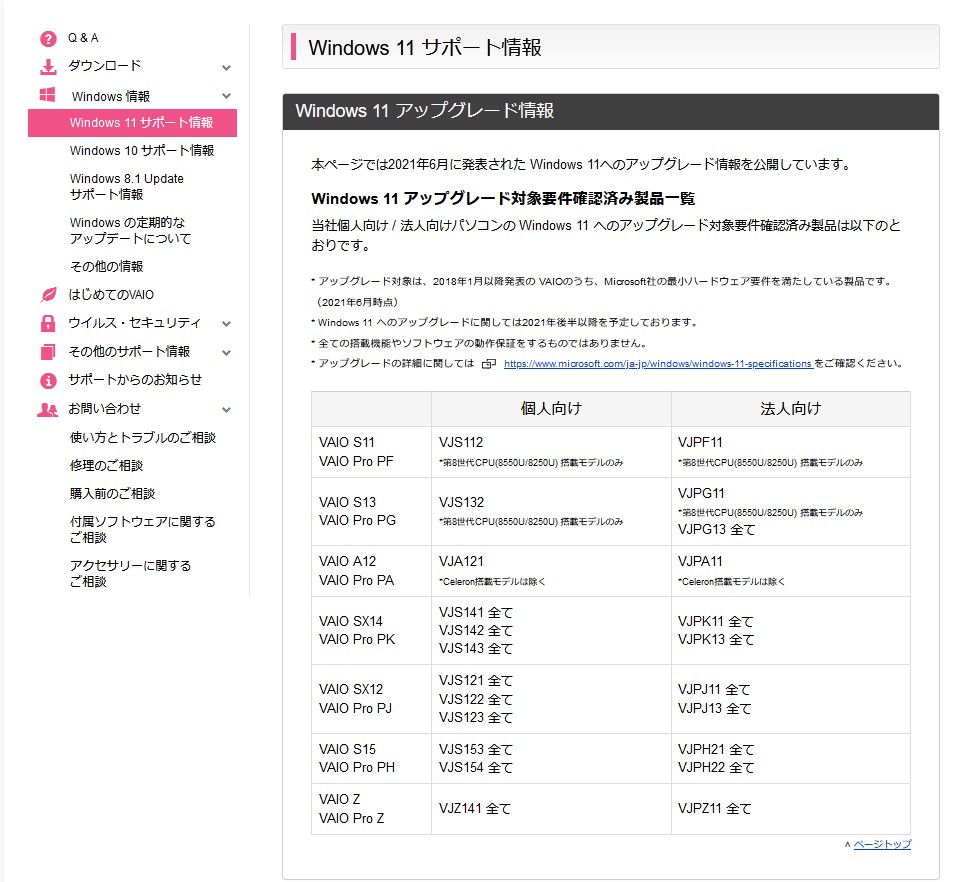Open 使い方とトラブルのご相談 link
The image size is (955, 882).
[x=143, y=437]
